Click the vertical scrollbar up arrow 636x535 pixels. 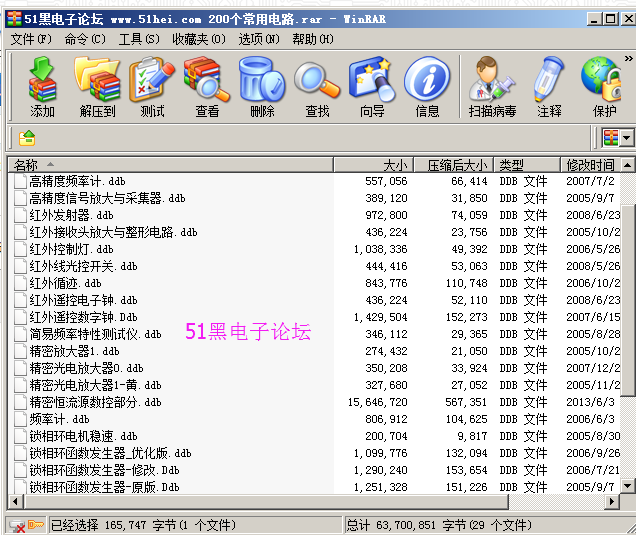coord(627,165)
